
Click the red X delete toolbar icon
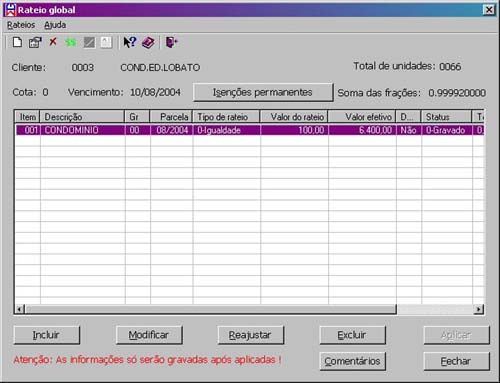pyautogui.click(x=53, y=42)
